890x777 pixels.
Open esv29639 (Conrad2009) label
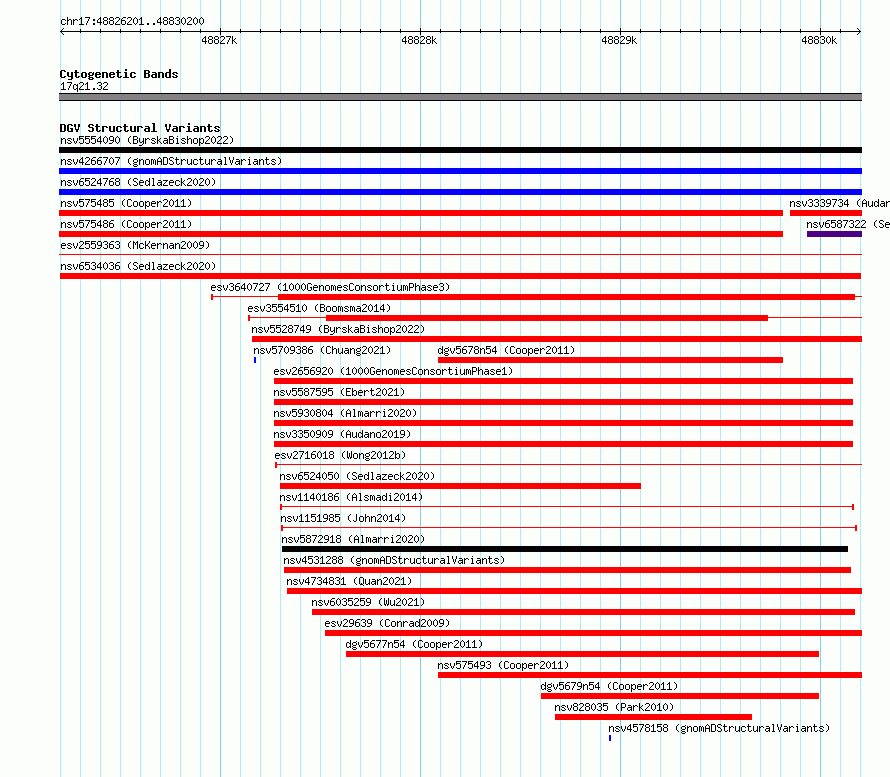[x=387, y=623]
